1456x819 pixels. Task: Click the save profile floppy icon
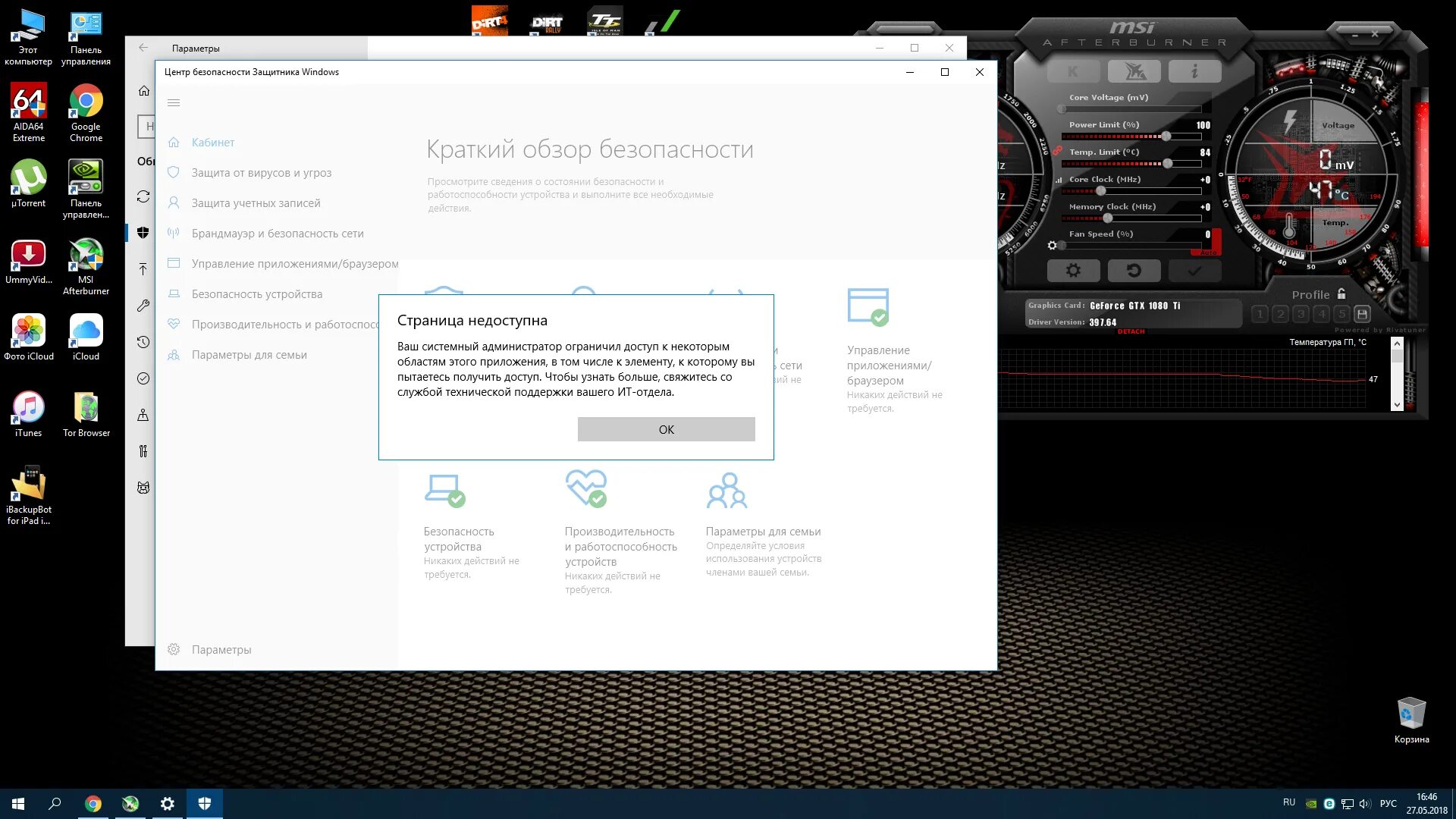tap(1362, 314)
